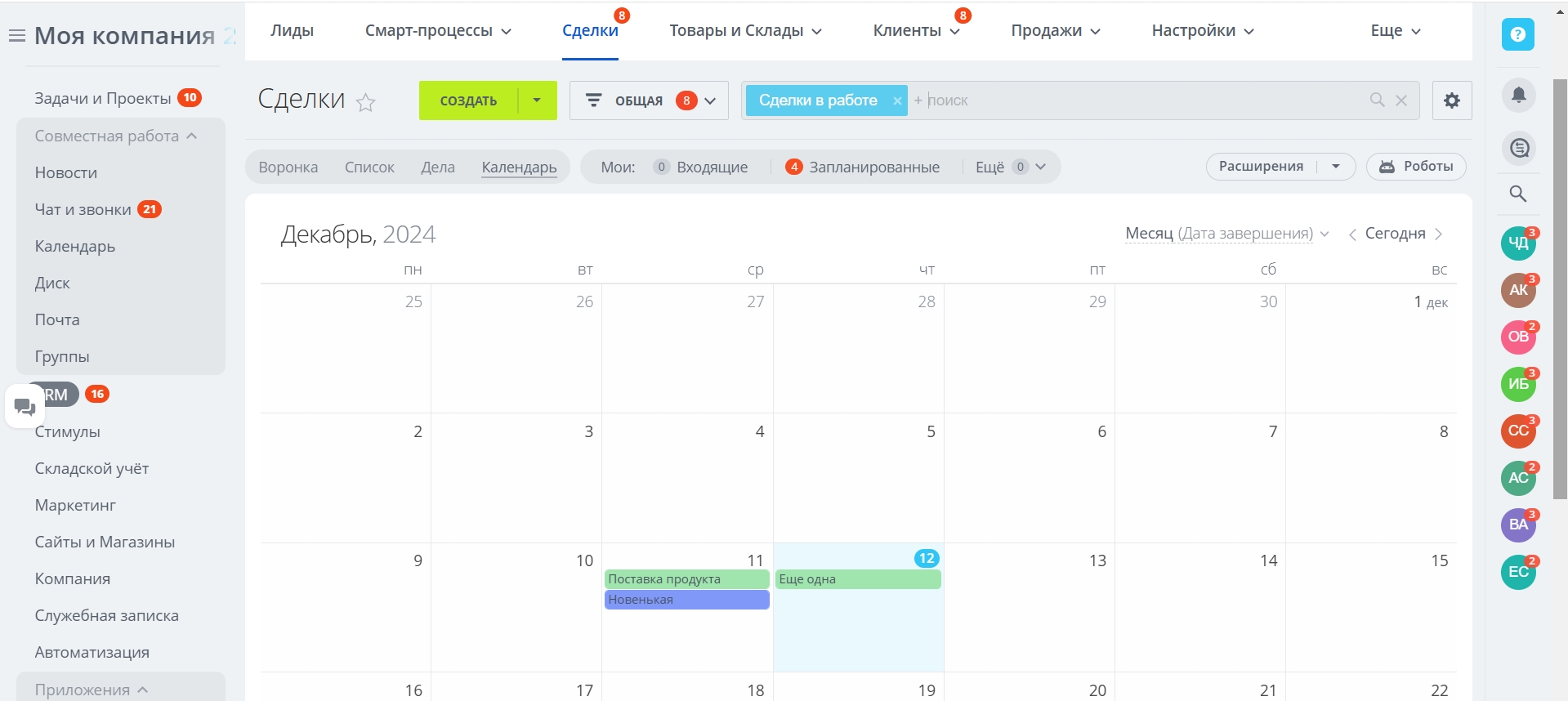Go to the previous month arrow
The height and width of the screenshot is (701, 1568).
click(x=1352, y=234)
